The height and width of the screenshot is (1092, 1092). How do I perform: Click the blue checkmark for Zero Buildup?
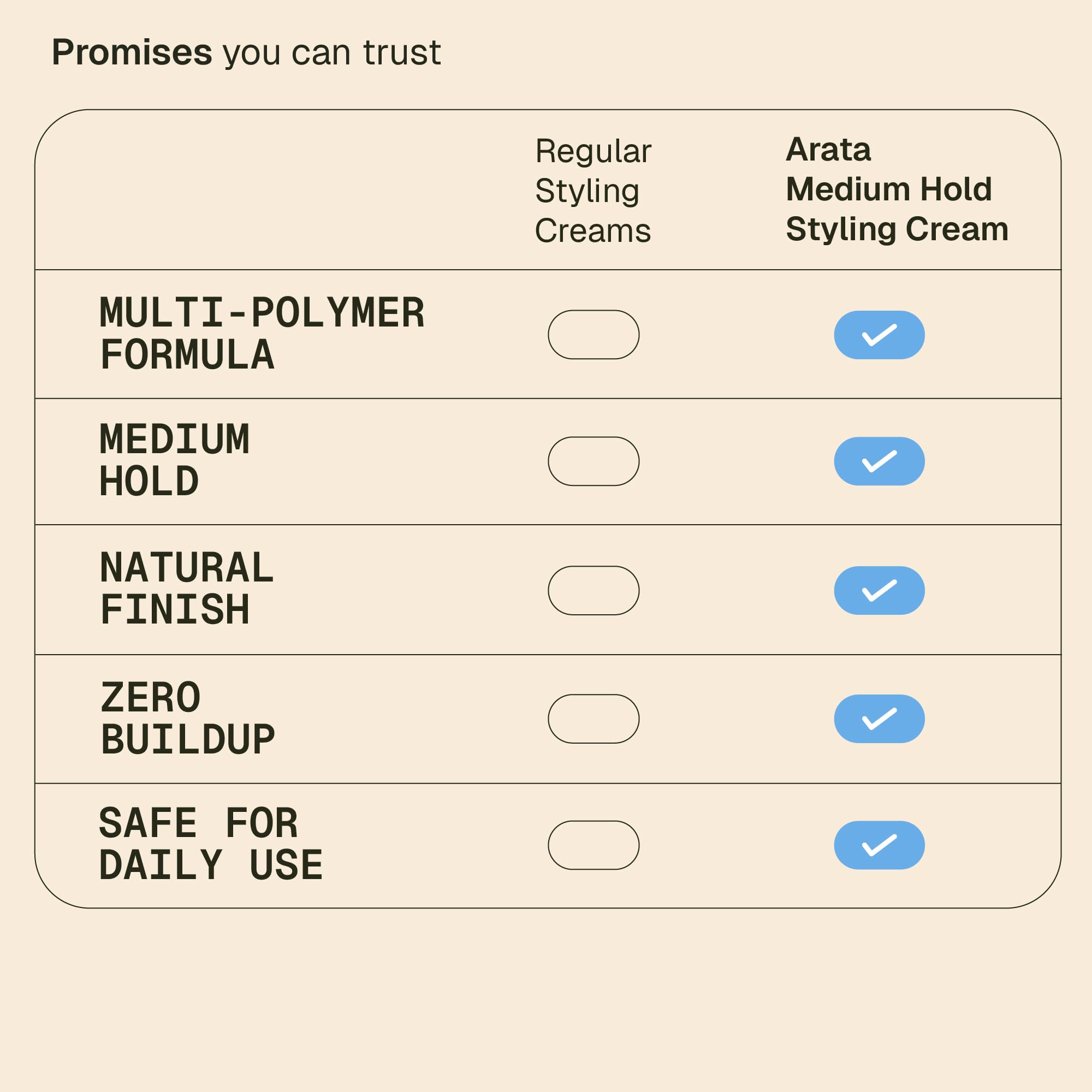click(x=879, y=719)
